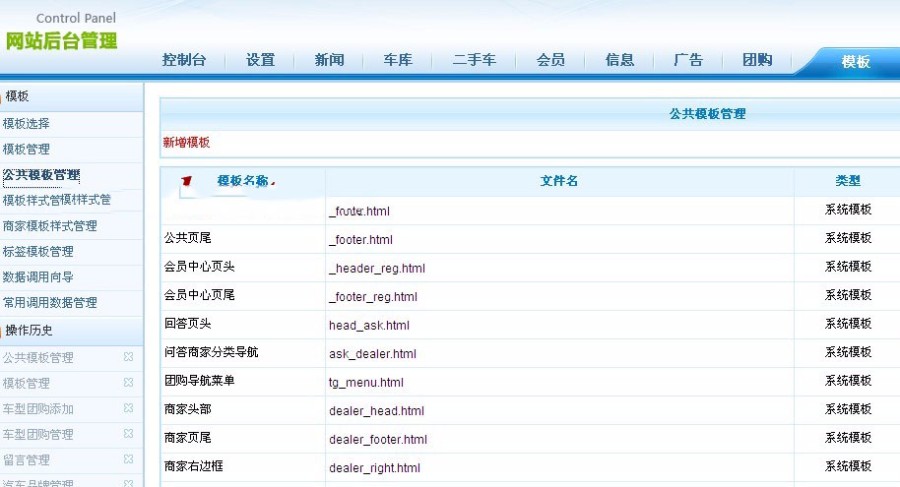Click file name _footer_reg.html

[373, 297]
